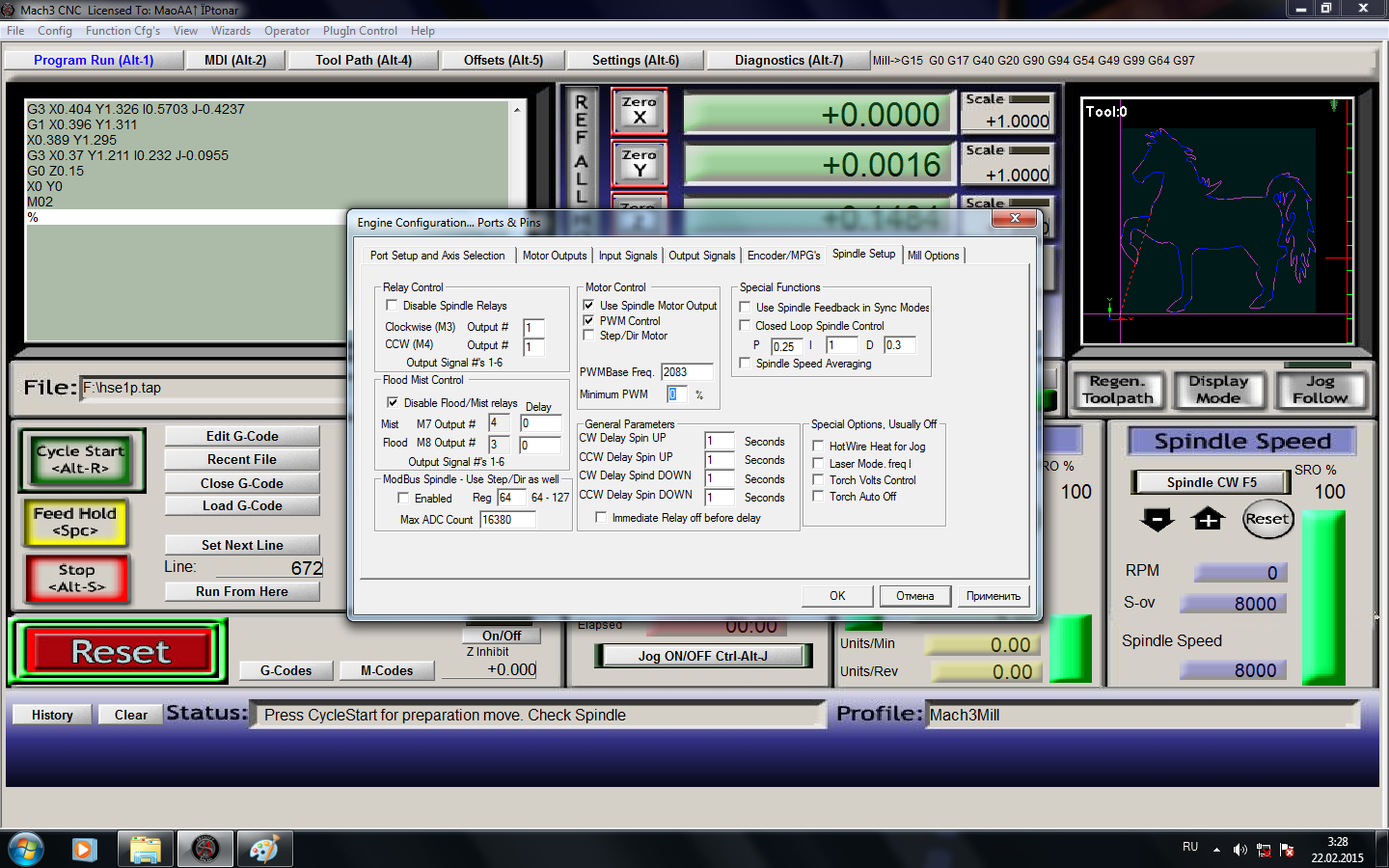Click Regen. Toolpath button
Image resolution: width=1389 pixels, height=868 pixels.
point(1118,390)
